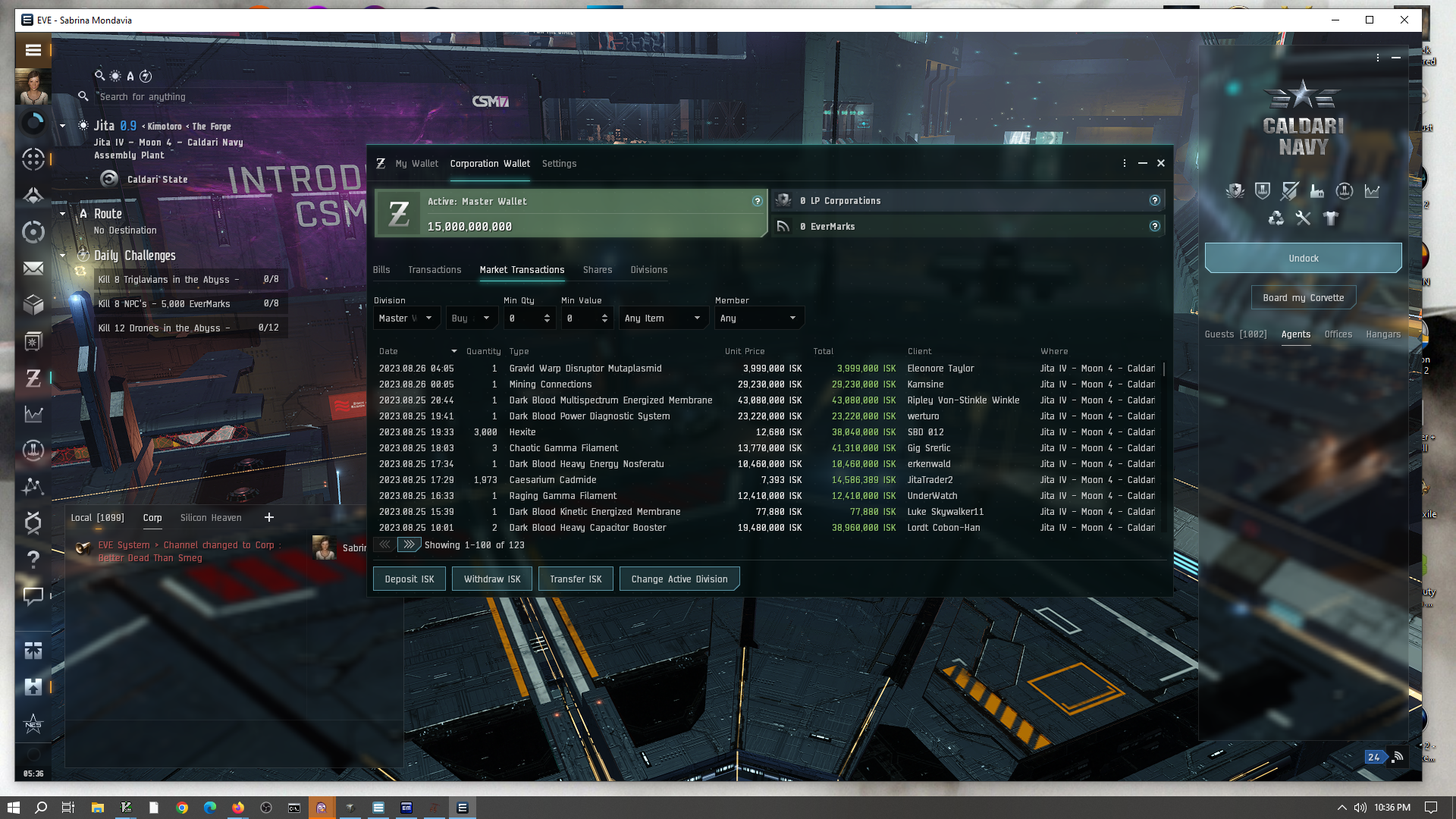
Task: Click the search magnifier icon in info panel
Action: 99,76
